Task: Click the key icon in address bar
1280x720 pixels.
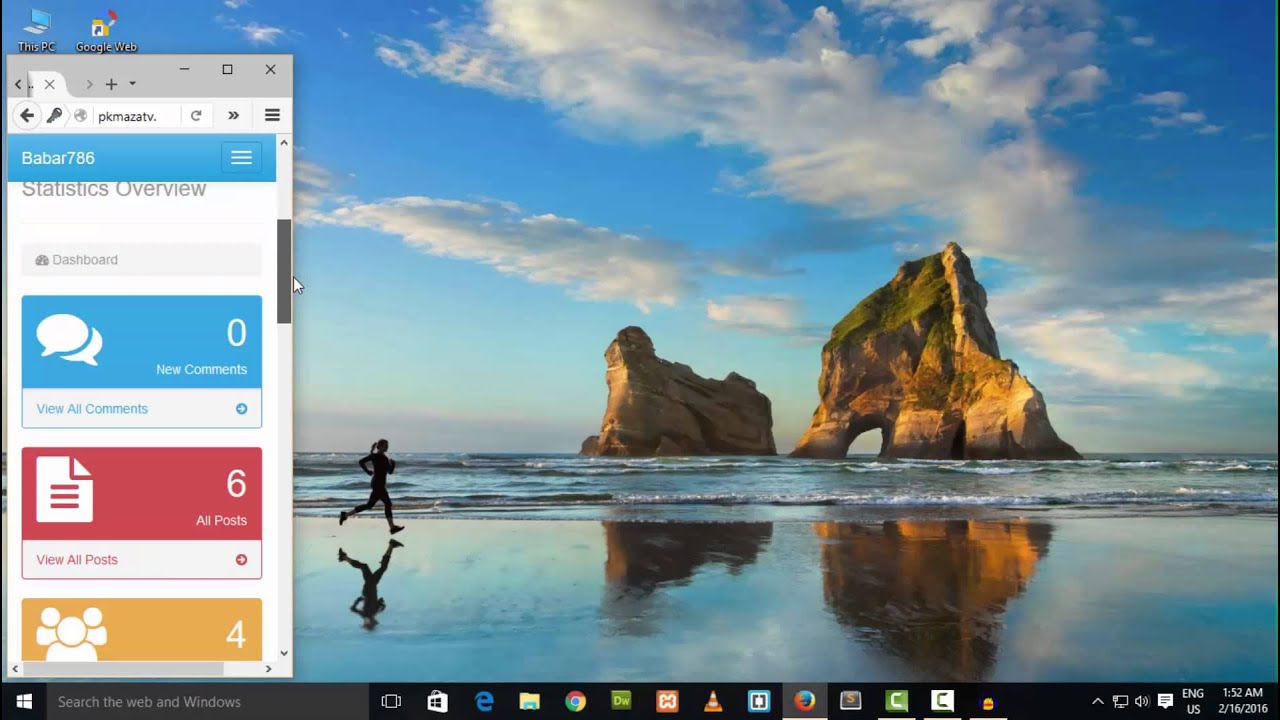Action: click(x=54, y=116)
